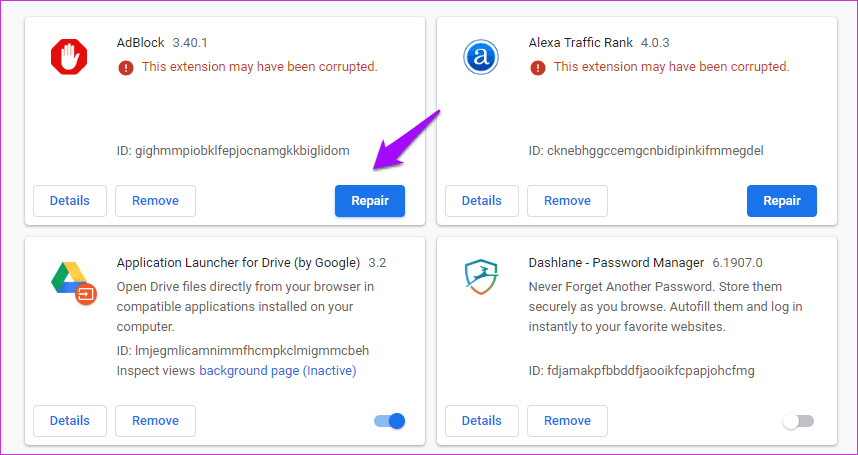Disable the Application Launcher for Drive toggle
Image resolution: width=858 pixels, height=455 pixels.
(x=390, y=421)
